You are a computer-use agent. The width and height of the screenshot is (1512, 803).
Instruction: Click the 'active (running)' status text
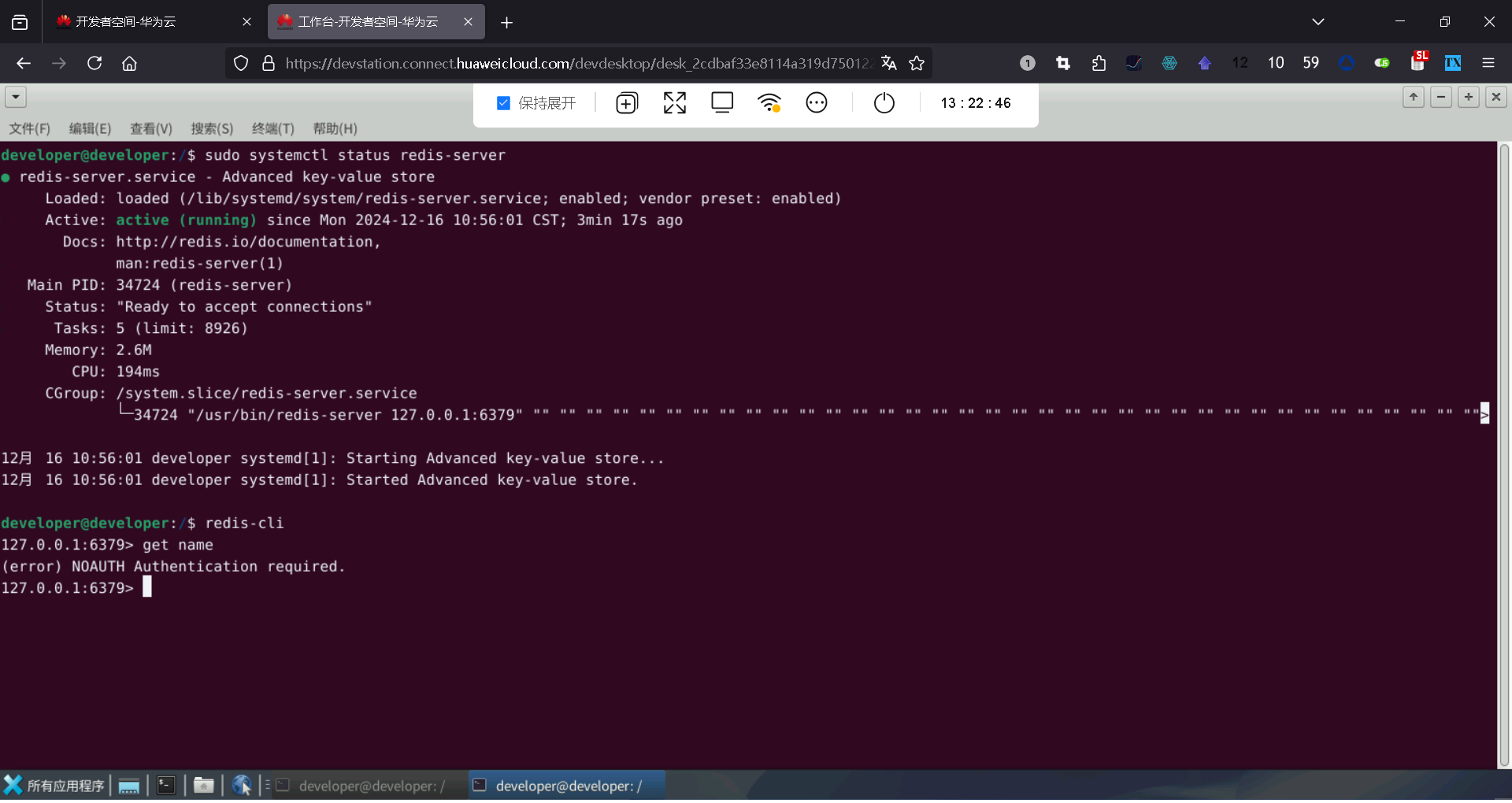[187, 220]
